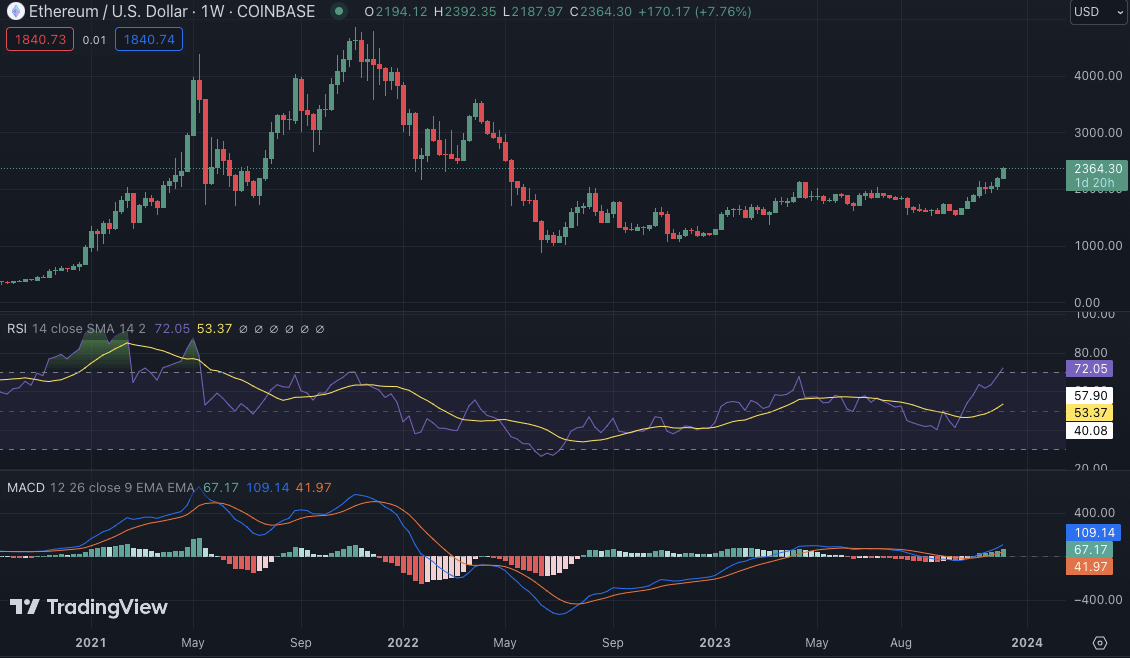Click the blue MACD tag 109.14
The height and width of the screenshot is (658, 1130).
coord(1094,533)
